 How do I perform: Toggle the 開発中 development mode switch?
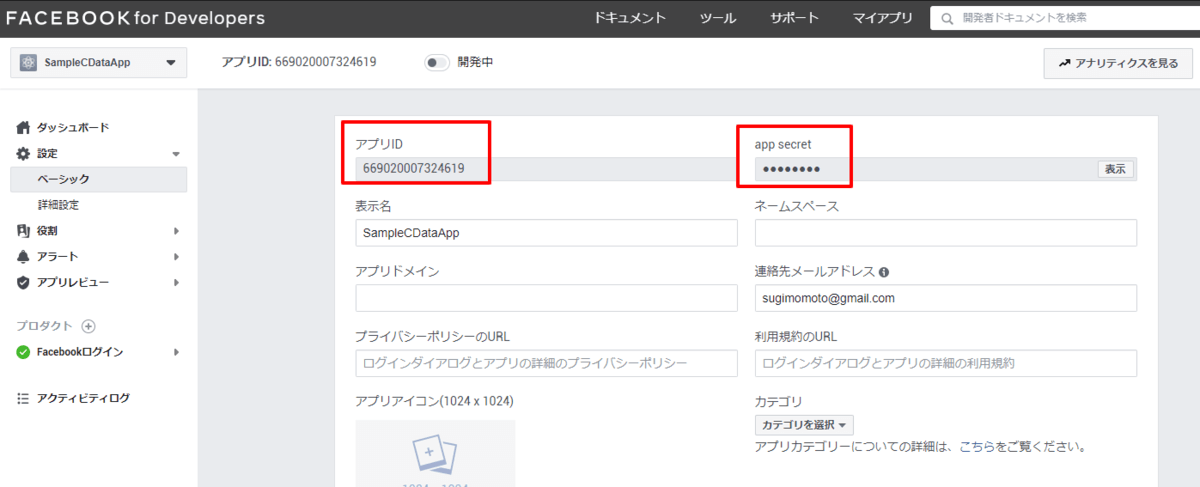pos(436,62)
